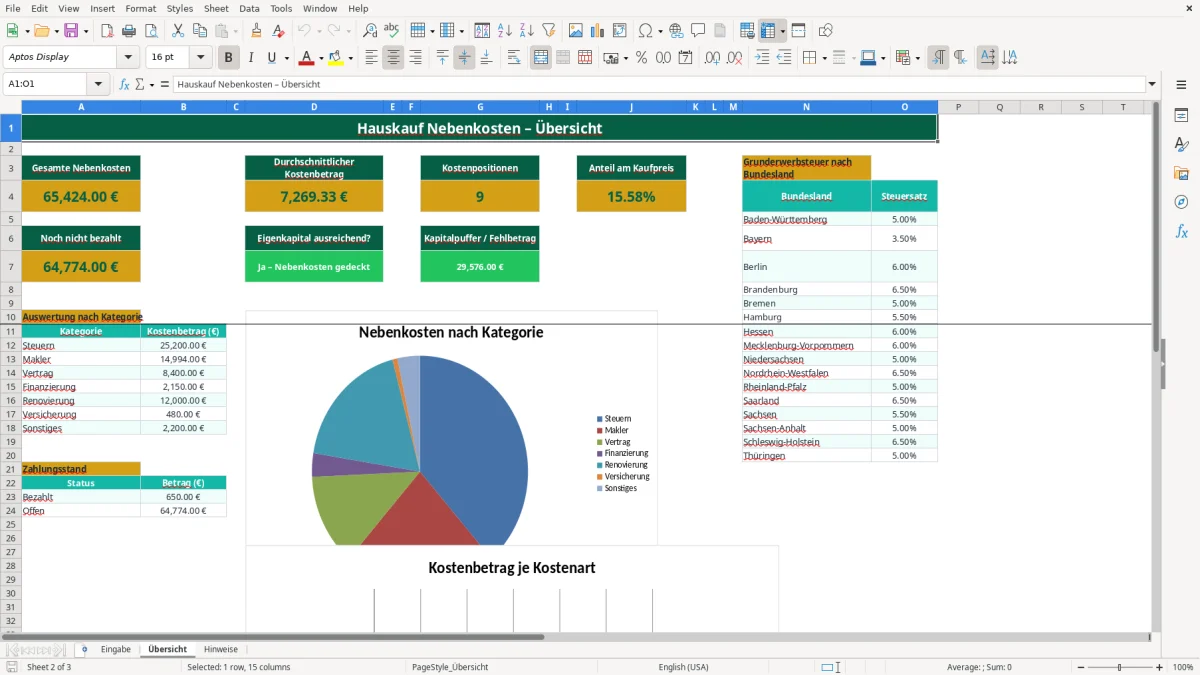
Task: Click the zoom-in plus button
Action: 1160,667
